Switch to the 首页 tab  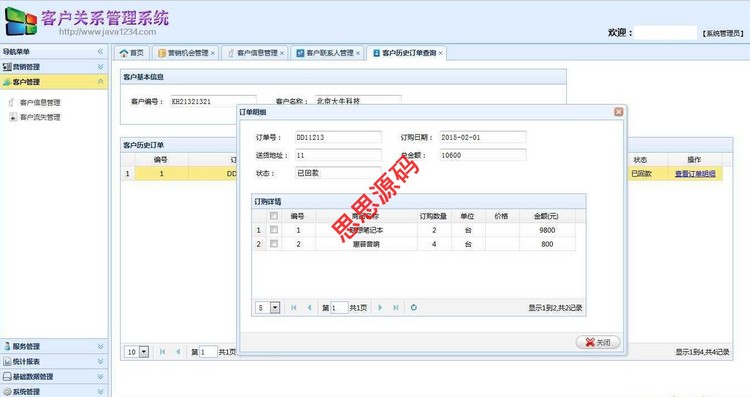(132, 53)
